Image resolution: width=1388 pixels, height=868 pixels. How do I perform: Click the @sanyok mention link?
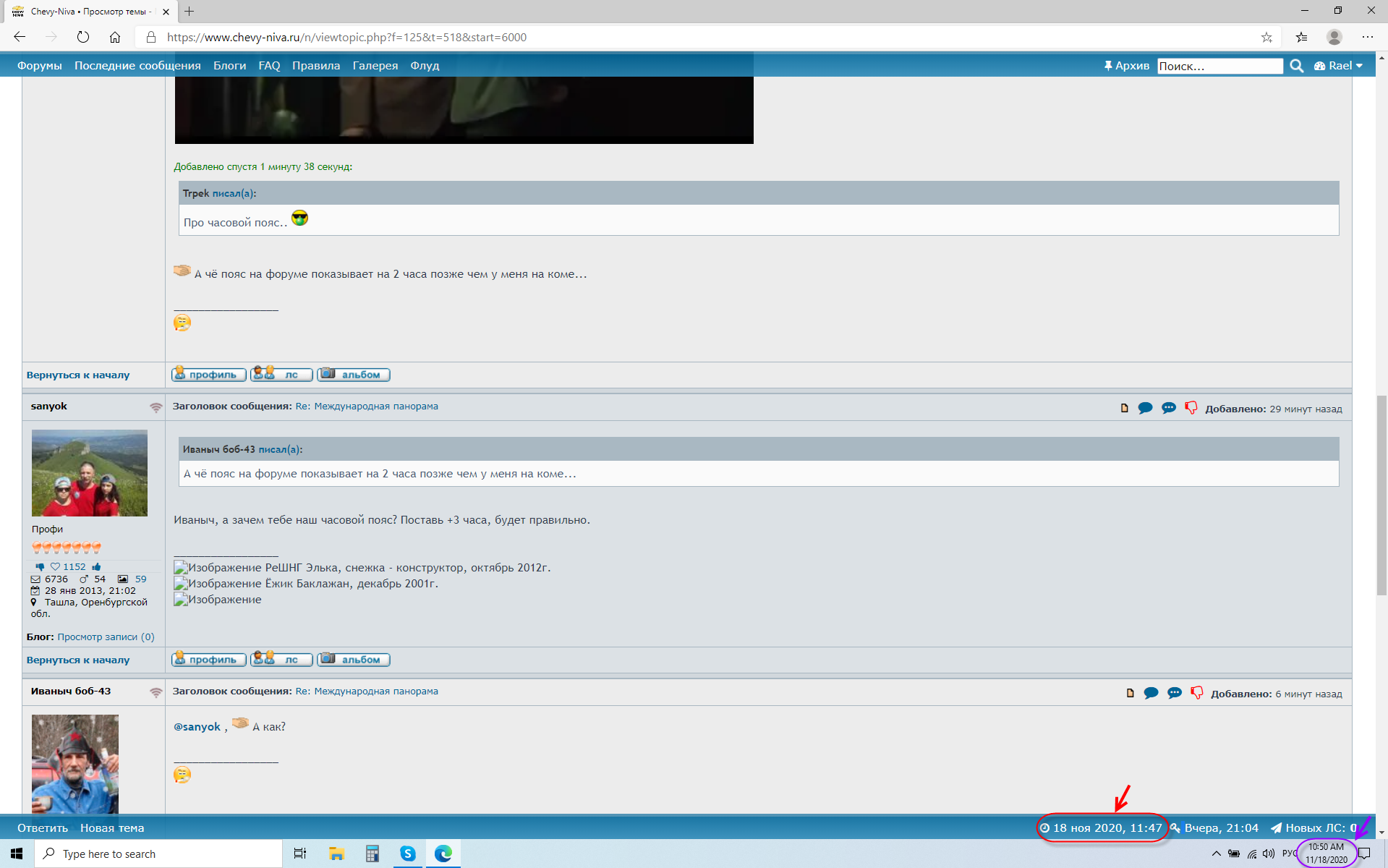point(197,727)
